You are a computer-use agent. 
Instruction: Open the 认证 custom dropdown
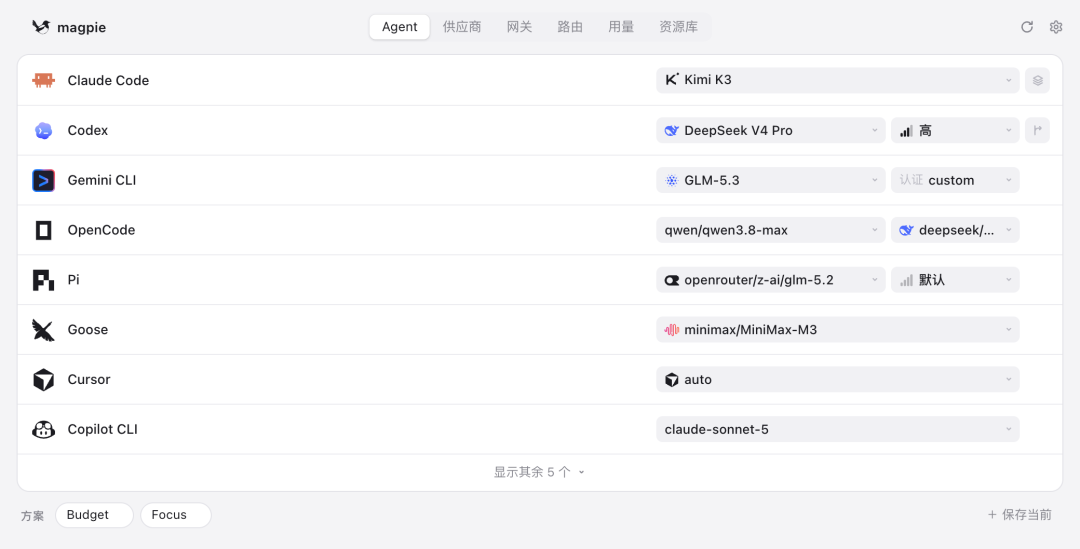[x=955, y=180]
